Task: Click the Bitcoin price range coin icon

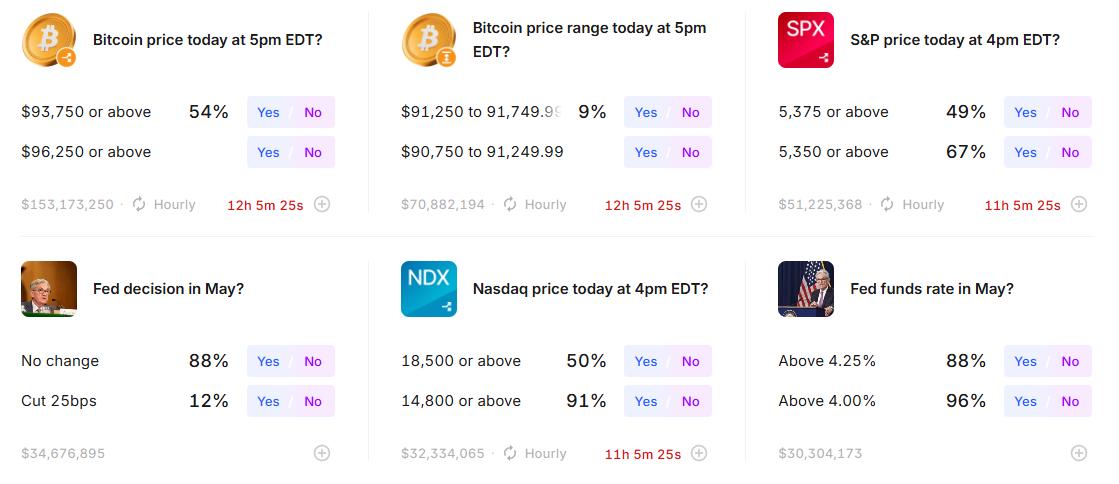Action: pos(428,40)
